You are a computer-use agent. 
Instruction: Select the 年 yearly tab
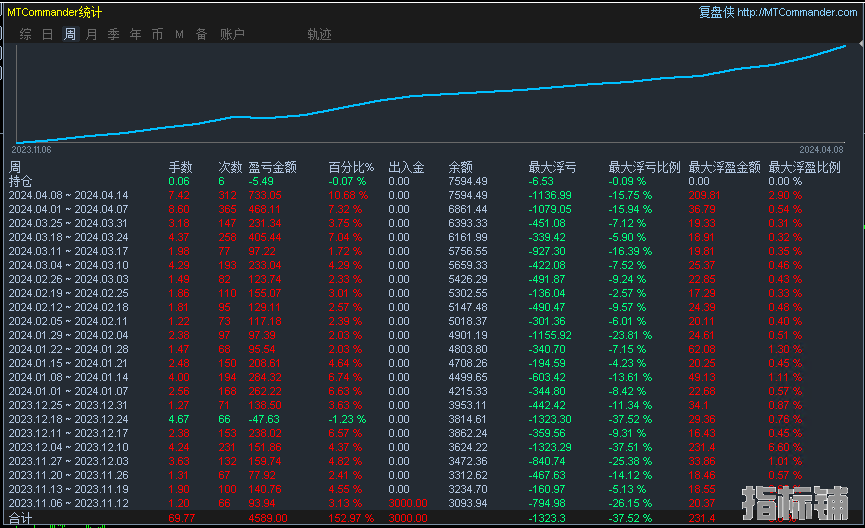135,34
